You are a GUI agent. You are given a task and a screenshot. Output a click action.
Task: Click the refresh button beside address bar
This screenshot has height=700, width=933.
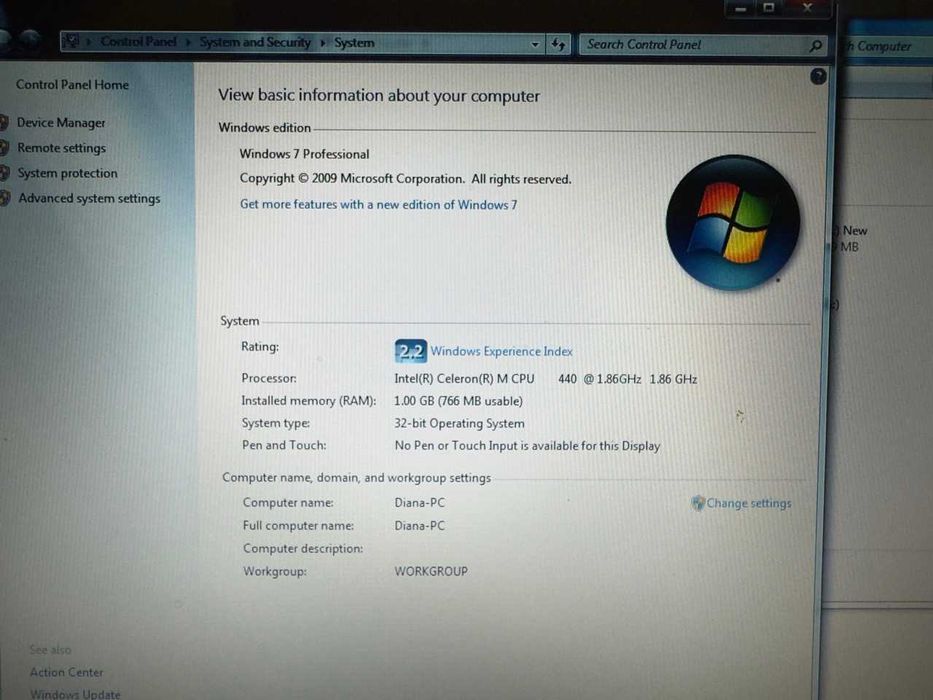click(x=558, y=44)
